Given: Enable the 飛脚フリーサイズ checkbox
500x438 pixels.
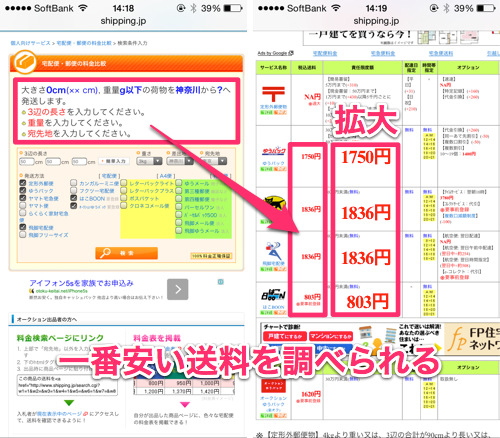Looking at the screenshot, I should 23,234.
